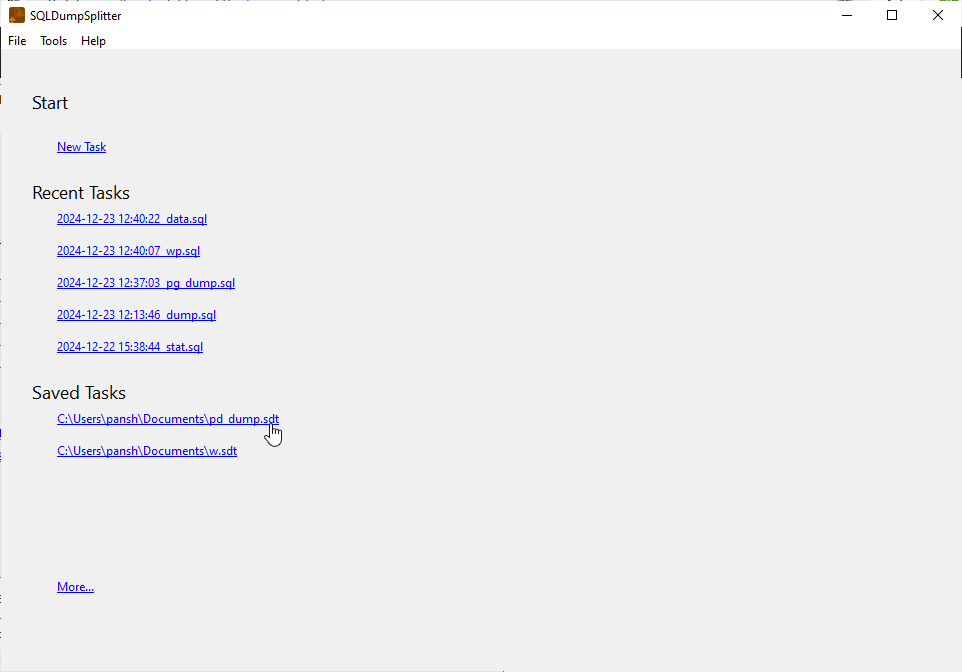Open the File menu
This screenshot has height=672, width=962.
pos(17,41)
